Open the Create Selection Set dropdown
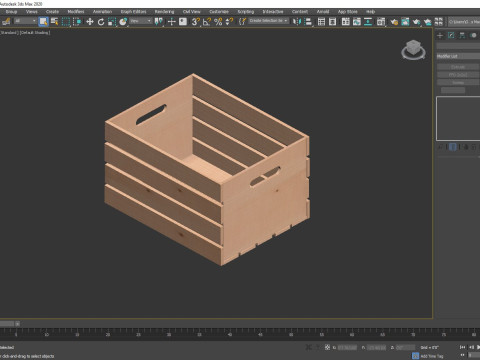Viewport: 480px width, 360px height. pos(268,21)
